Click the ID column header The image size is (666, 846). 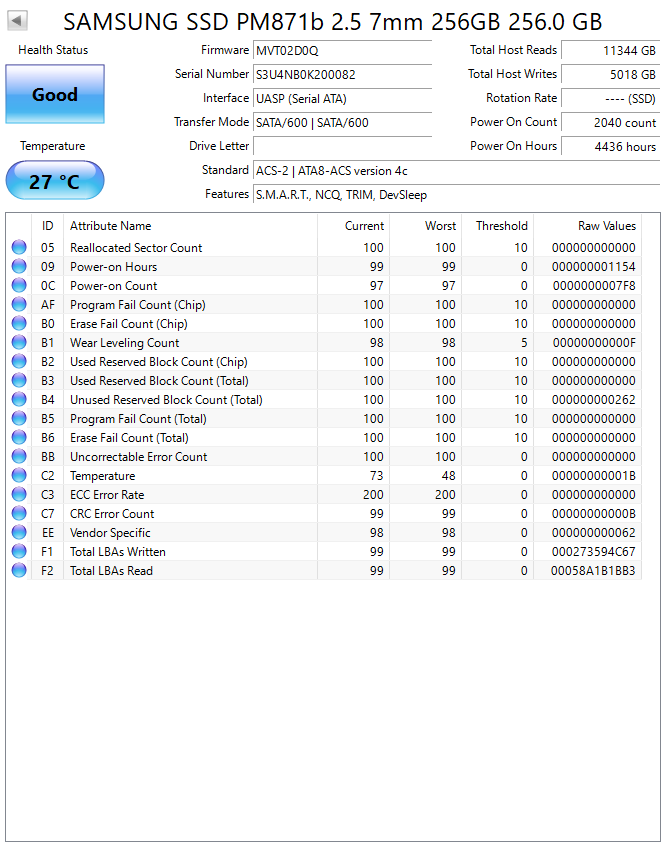tap(47, 226)
